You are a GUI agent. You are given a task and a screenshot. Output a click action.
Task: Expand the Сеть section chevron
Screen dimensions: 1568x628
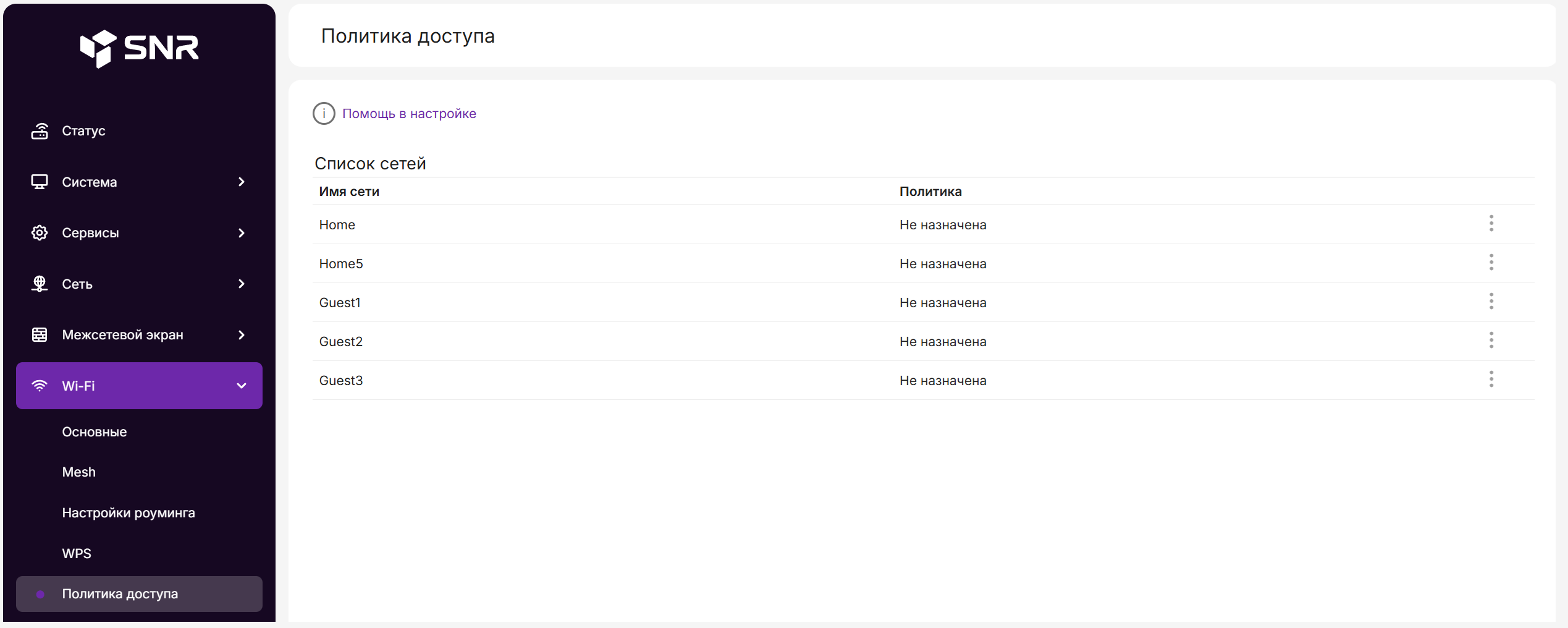[242, 284]
